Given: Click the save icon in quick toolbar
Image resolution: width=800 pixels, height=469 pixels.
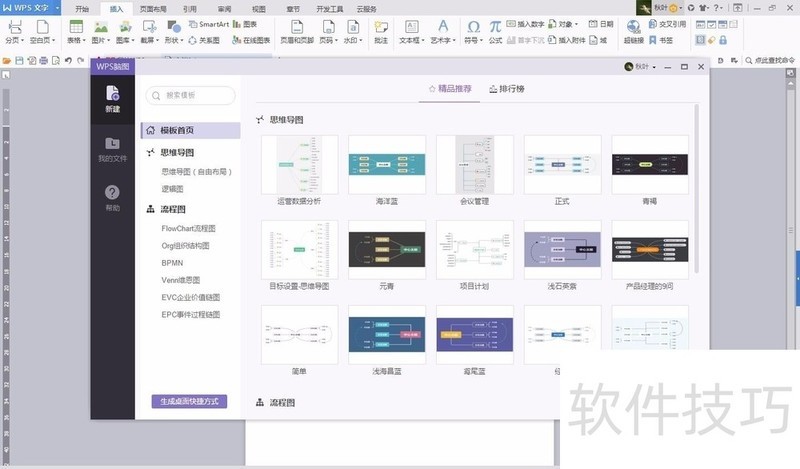Looking at the screenshot, I should click(x=19, y=61).
